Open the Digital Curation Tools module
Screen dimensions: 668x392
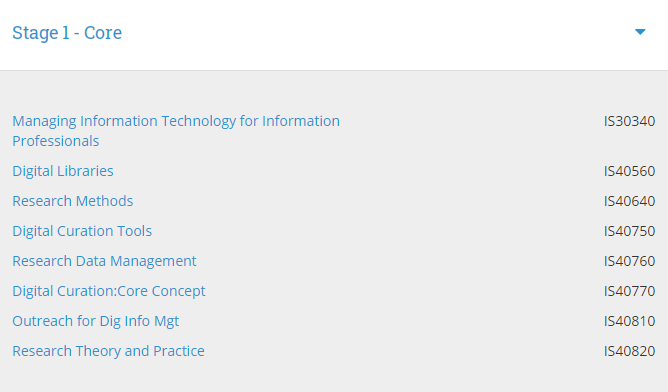point(82,231)
